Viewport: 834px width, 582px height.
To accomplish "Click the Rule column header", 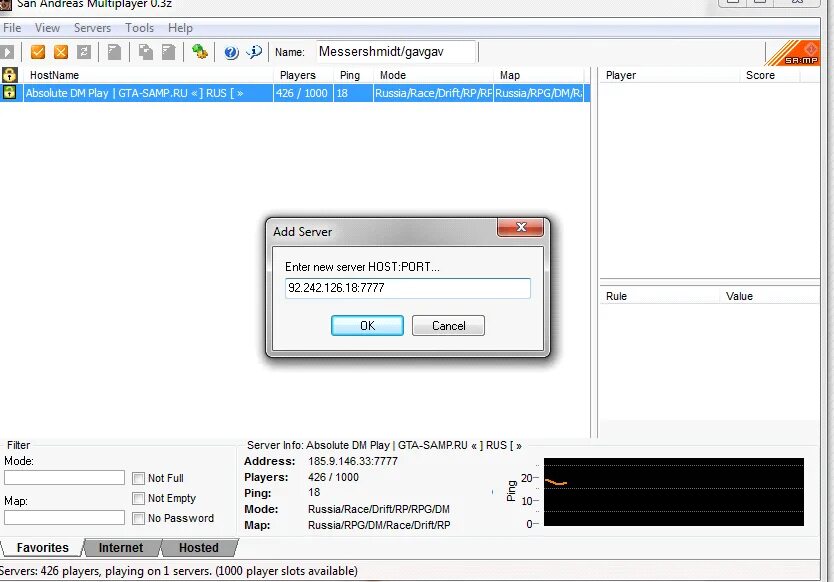I will point(659,296).
